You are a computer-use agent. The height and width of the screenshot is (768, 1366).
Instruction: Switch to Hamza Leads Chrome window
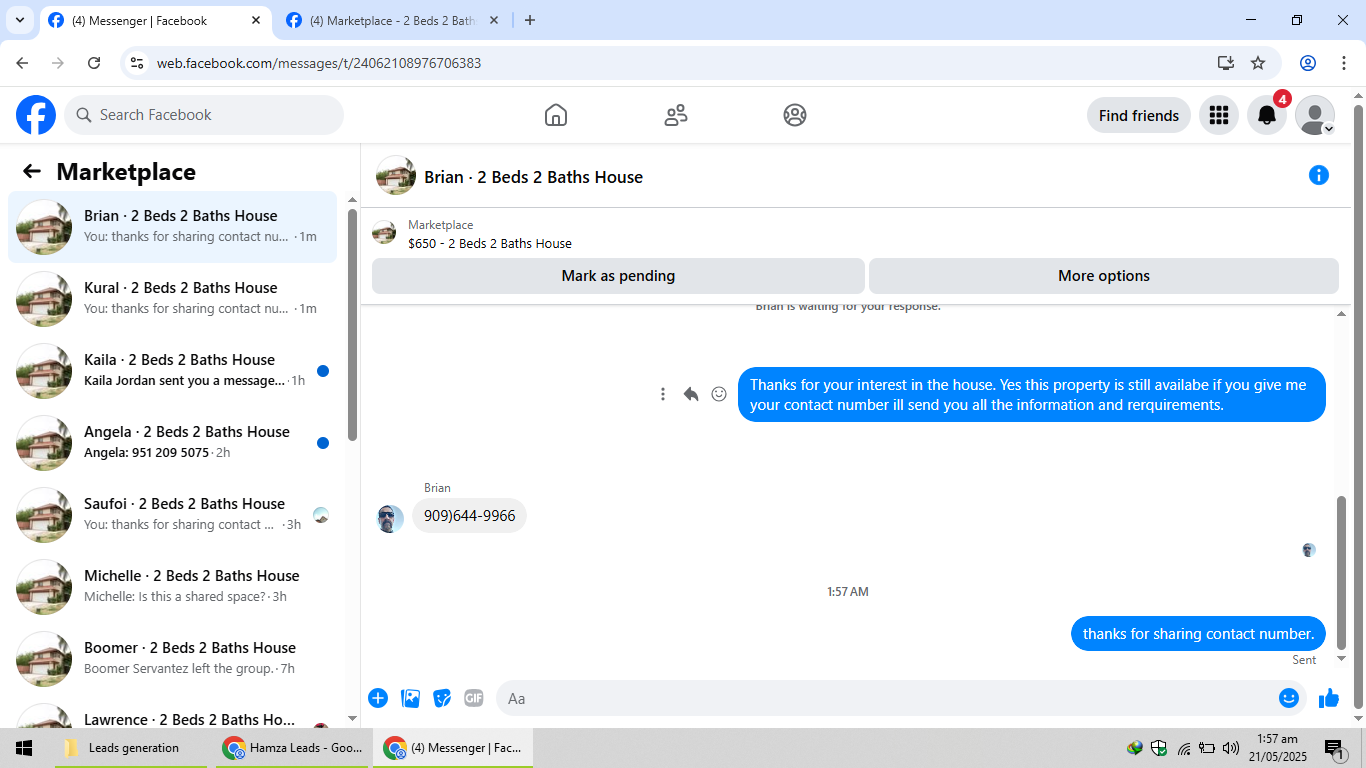coord(294,748)
